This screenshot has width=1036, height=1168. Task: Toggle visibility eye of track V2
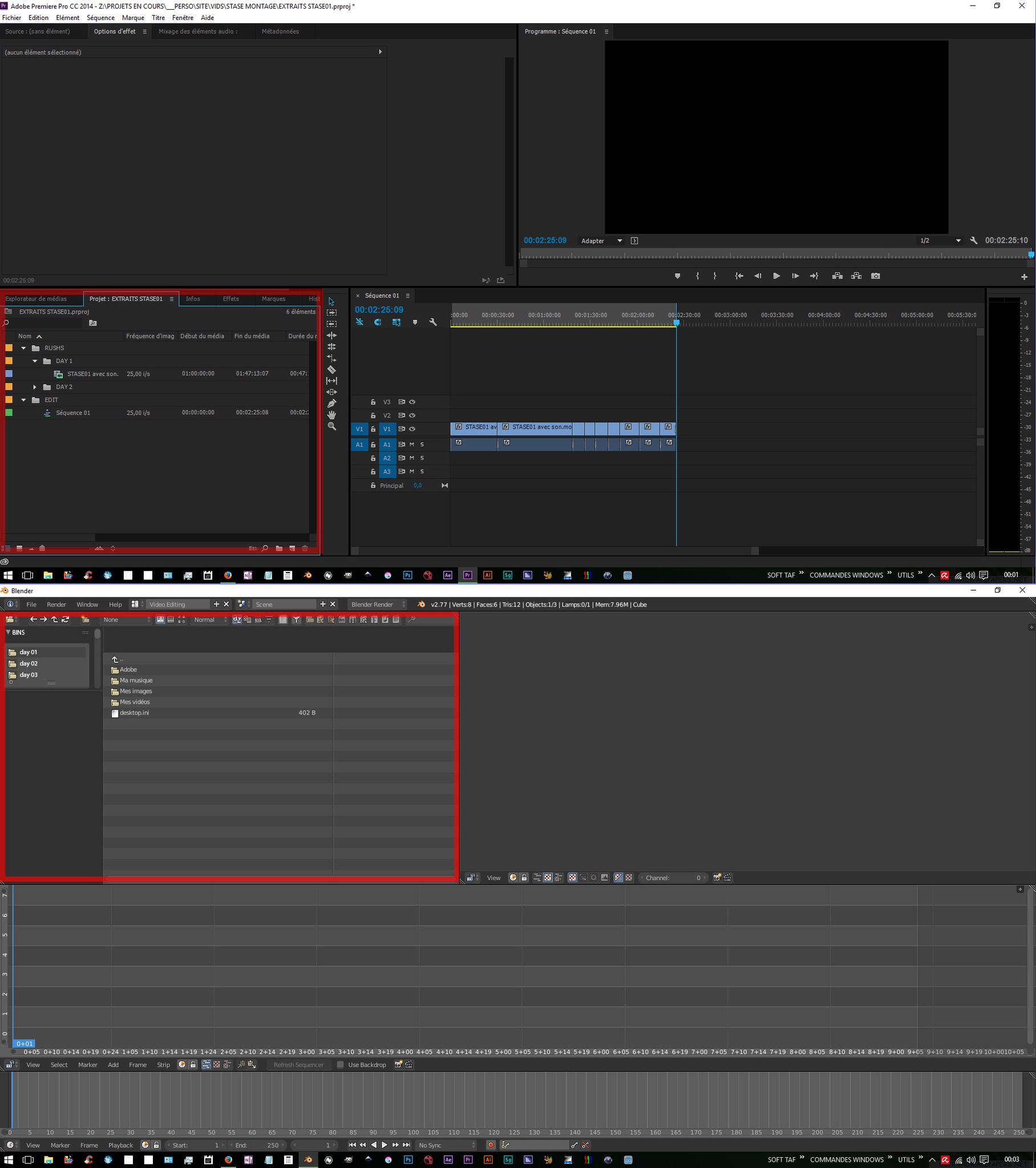(412, 415)
